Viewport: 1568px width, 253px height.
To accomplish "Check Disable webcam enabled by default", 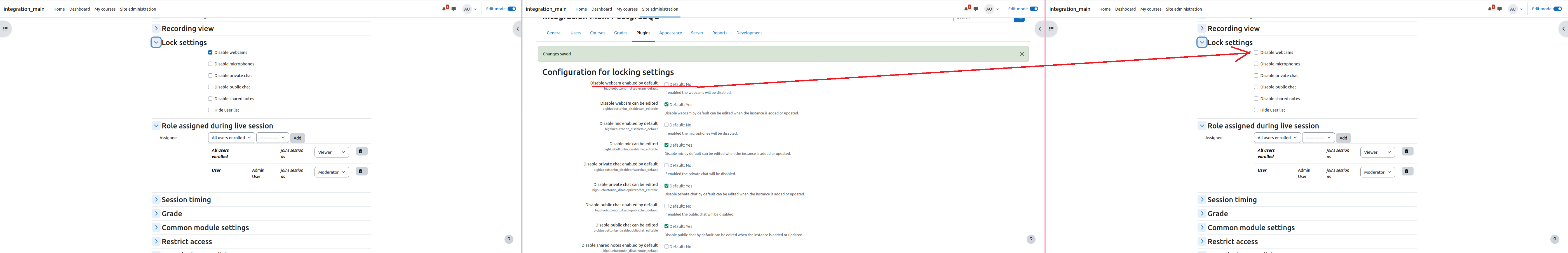I will pyautogui.click(x=666, y=85).
